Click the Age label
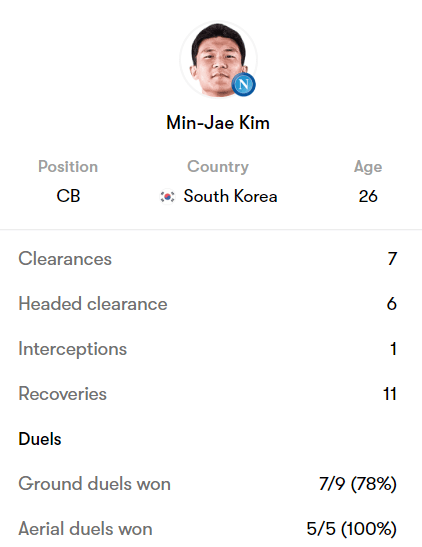 (368, 167)
